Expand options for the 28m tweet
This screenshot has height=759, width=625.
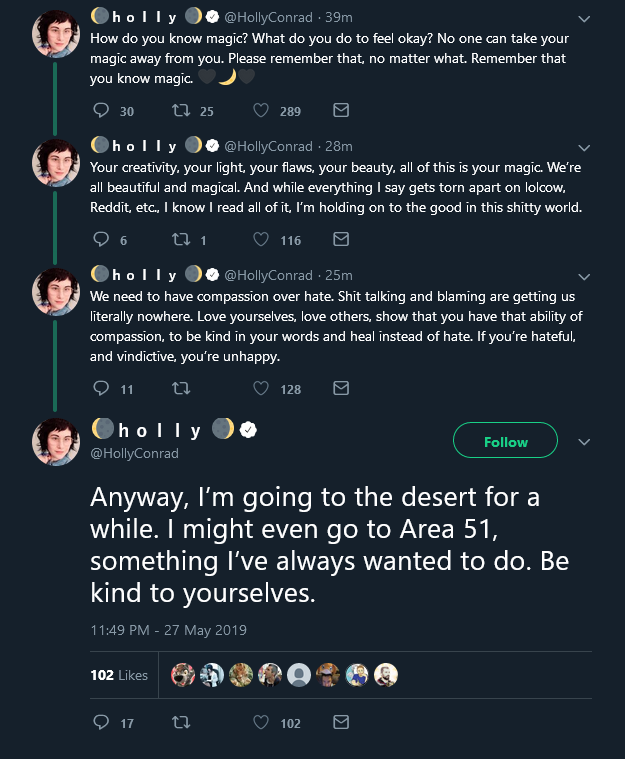tap(584, 148)
